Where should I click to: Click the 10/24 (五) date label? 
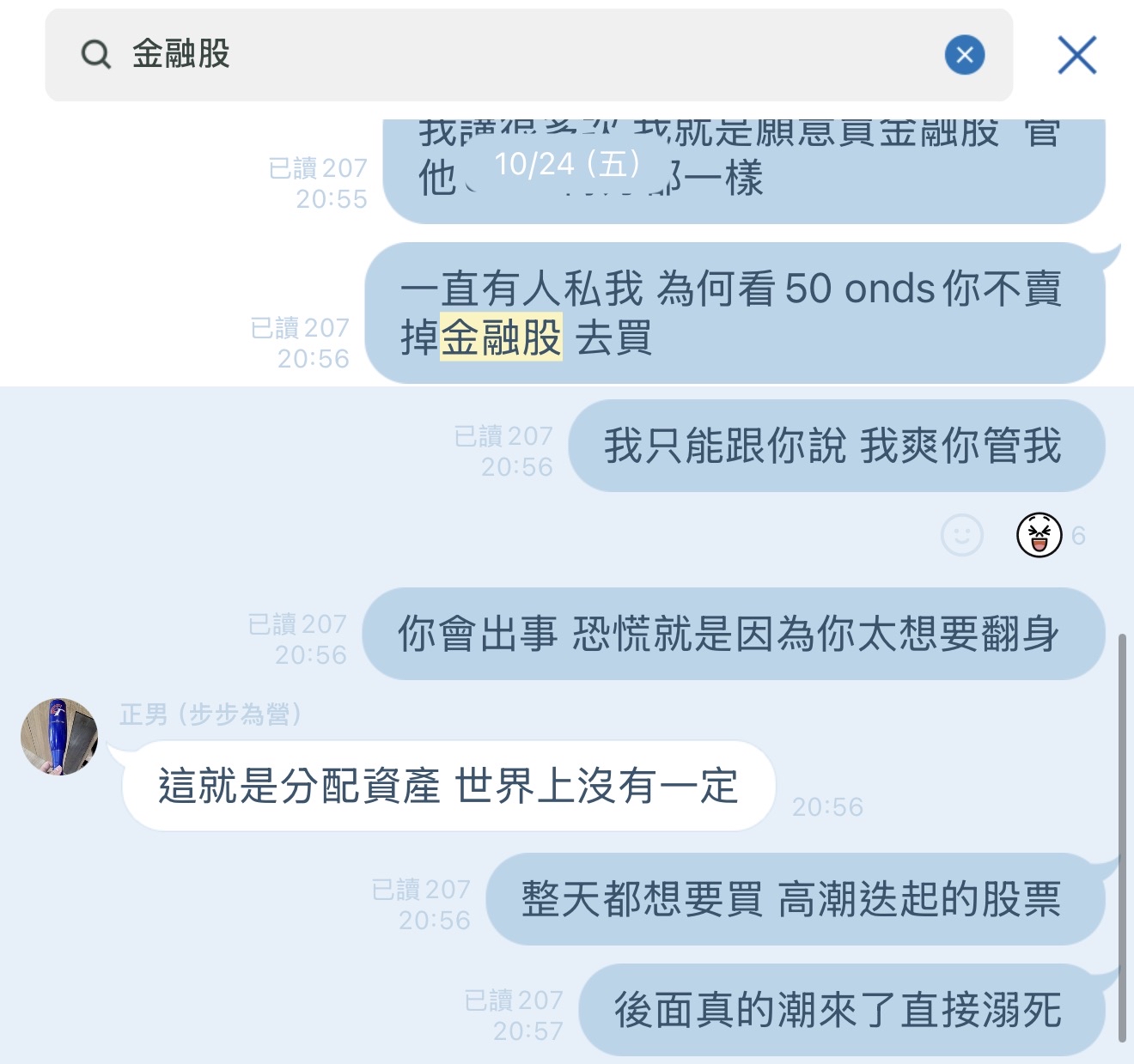coord(568,164)
